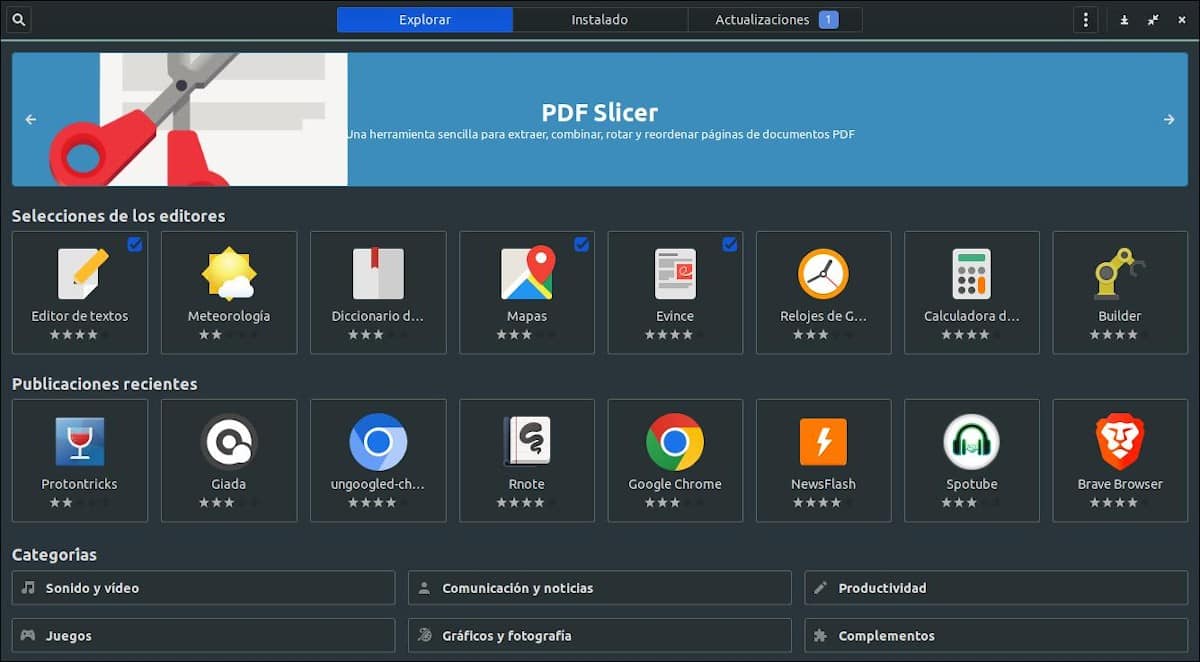The width and height of the screenshot is (1200, 662).
Task: Select the Diccionario book icon
Action: tap(378, 273)
